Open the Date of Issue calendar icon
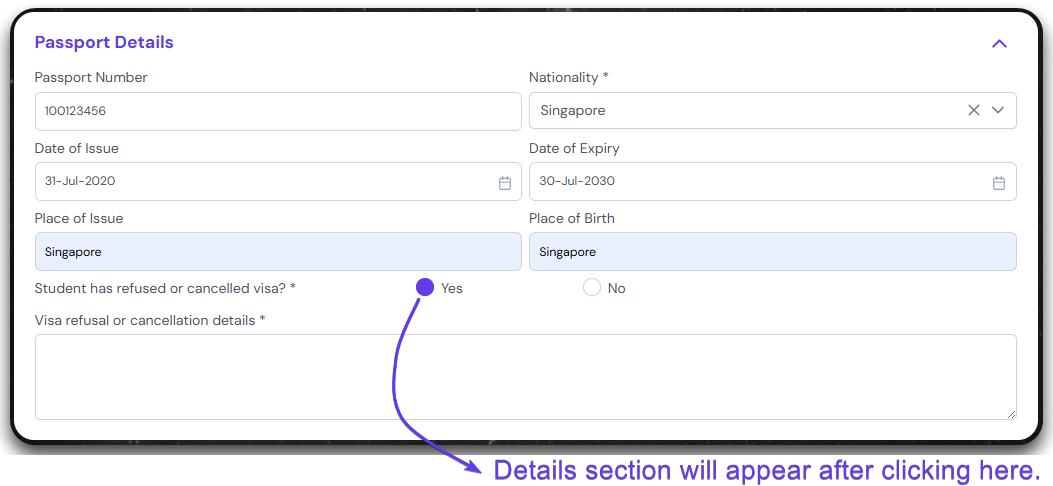Image resolution: width=1053 pixels, height=486 pixels. point(505,183)
